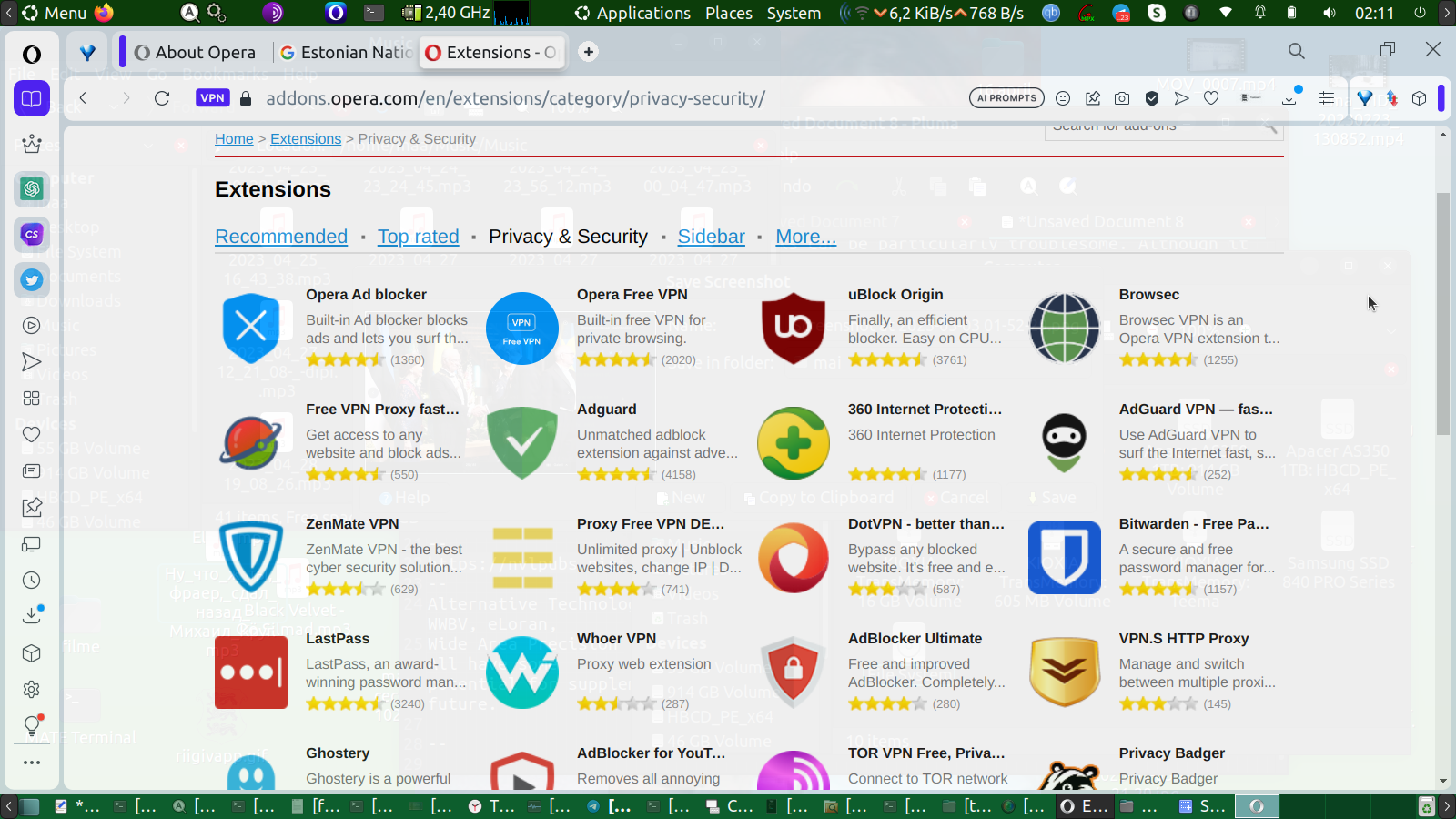Screen dimensions: 1456x819
Task: Follow the Home breadcrumb link
Action: point(234,139)
